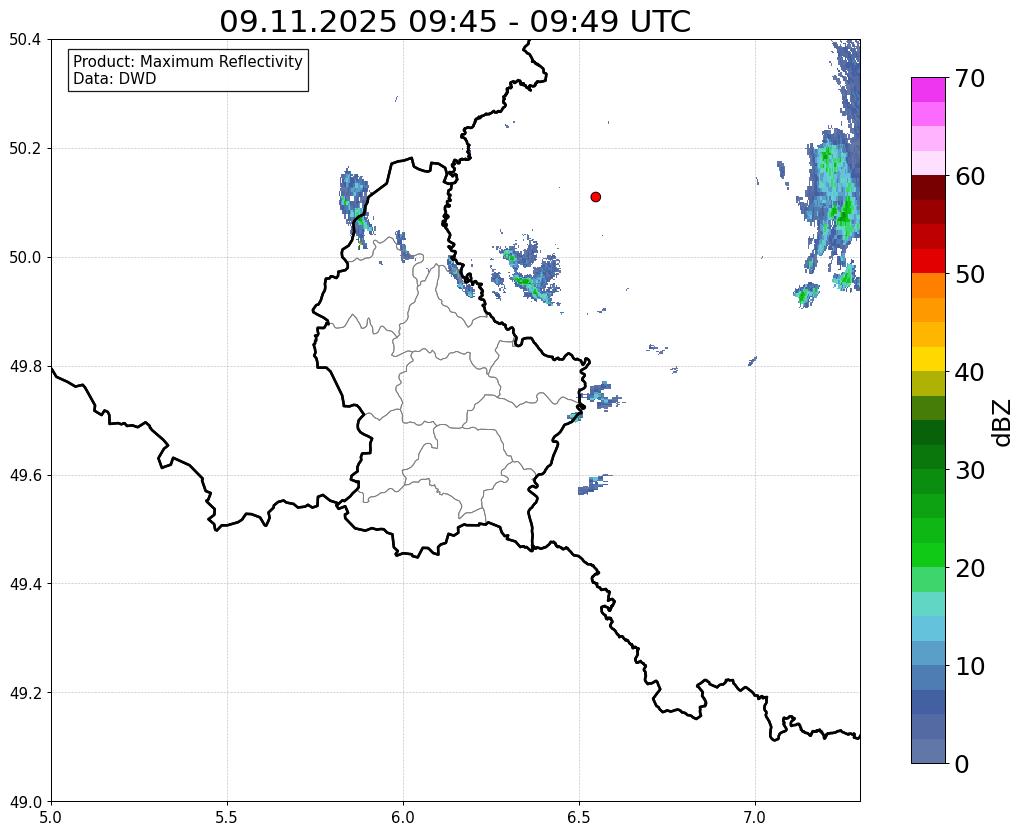Click the latitude axis label 49.0
Viewport: 1023px width, 834px height.
pos(25,801)
